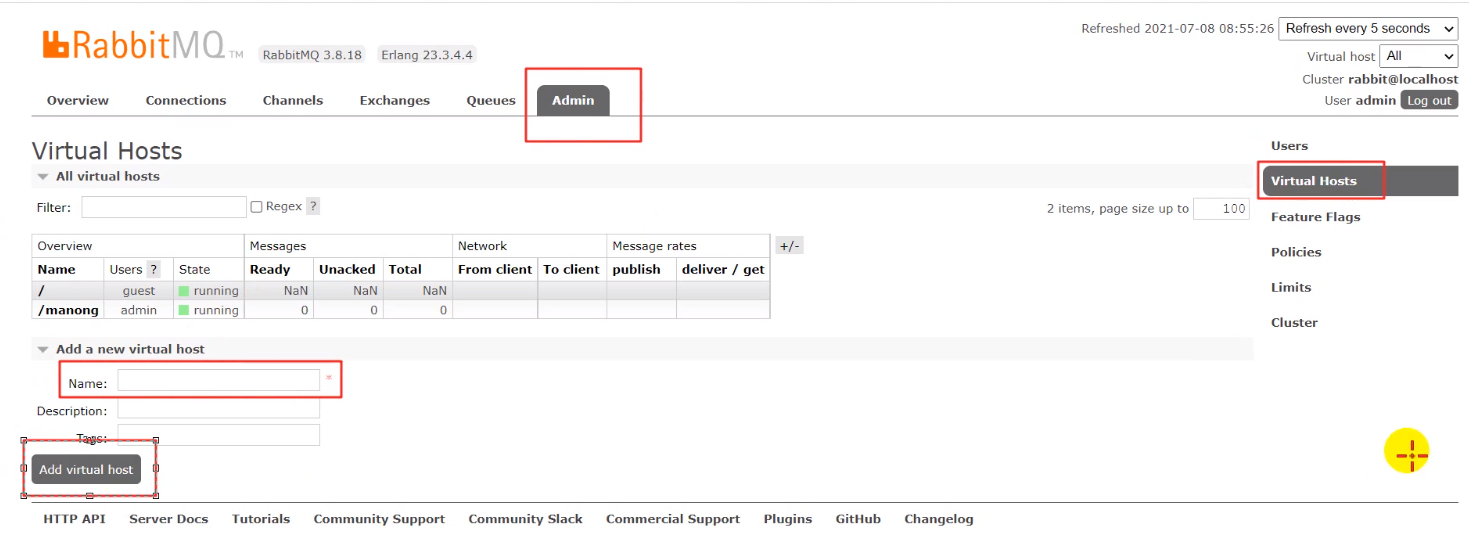Screen dimensions: 1469x552
Task: Open Cluster in the sidebar
Action: point(1294,322)
